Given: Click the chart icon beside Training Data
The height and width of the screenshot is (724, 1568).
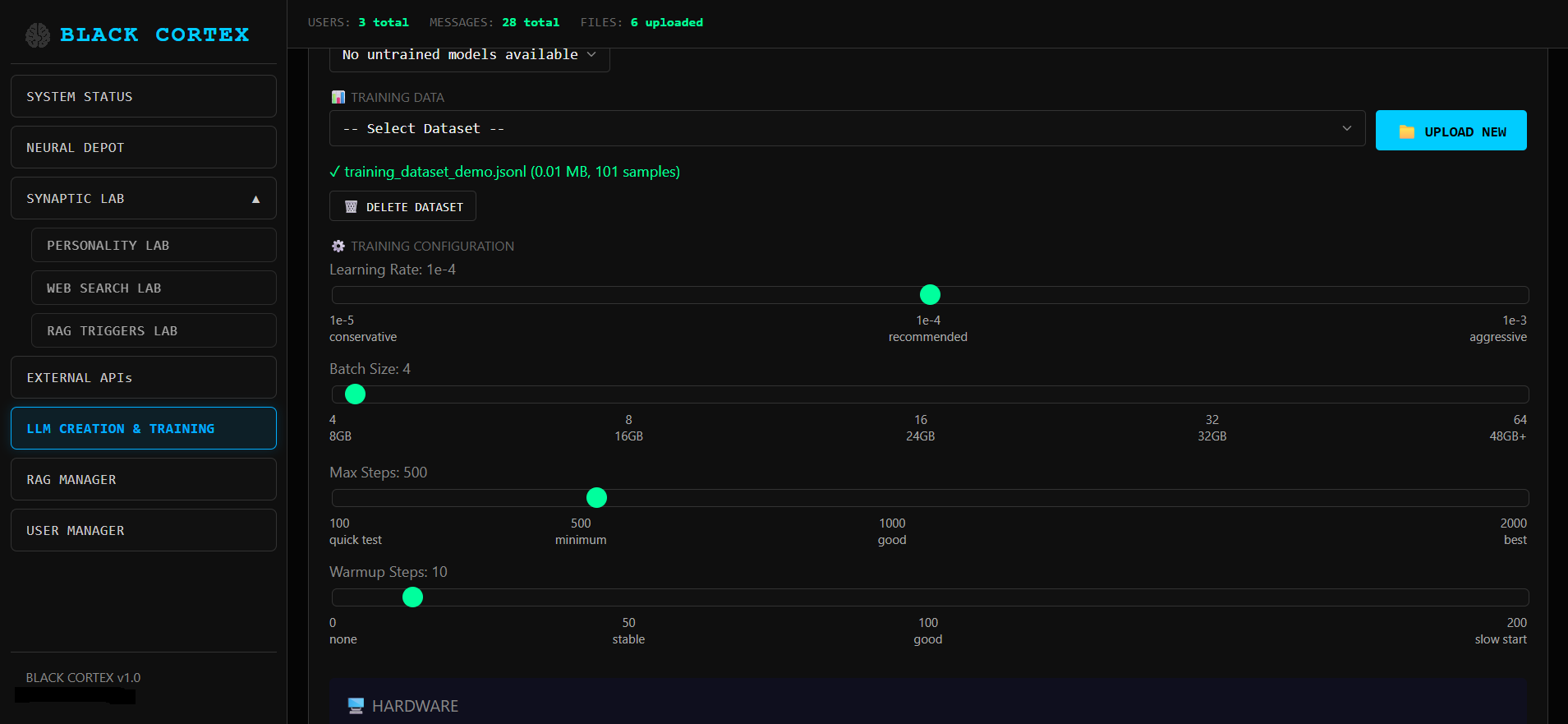Looking at the screenshot, I should pos(338,98).
